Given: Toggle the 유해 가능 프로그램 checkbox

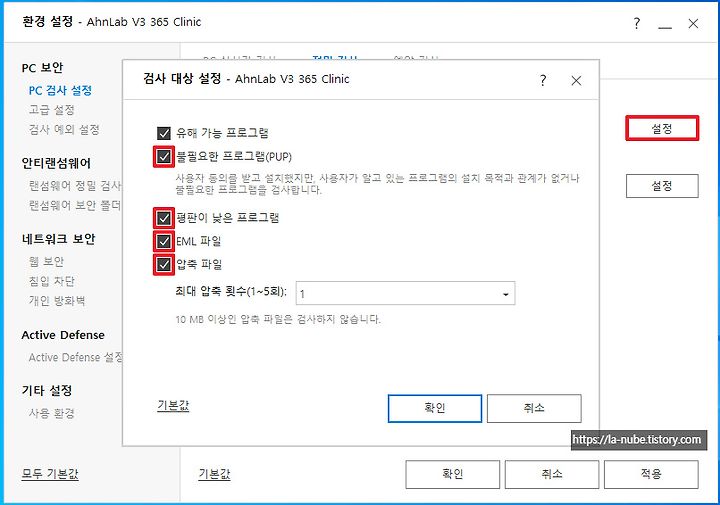Looking at the screenshot, I should (164, 134).
